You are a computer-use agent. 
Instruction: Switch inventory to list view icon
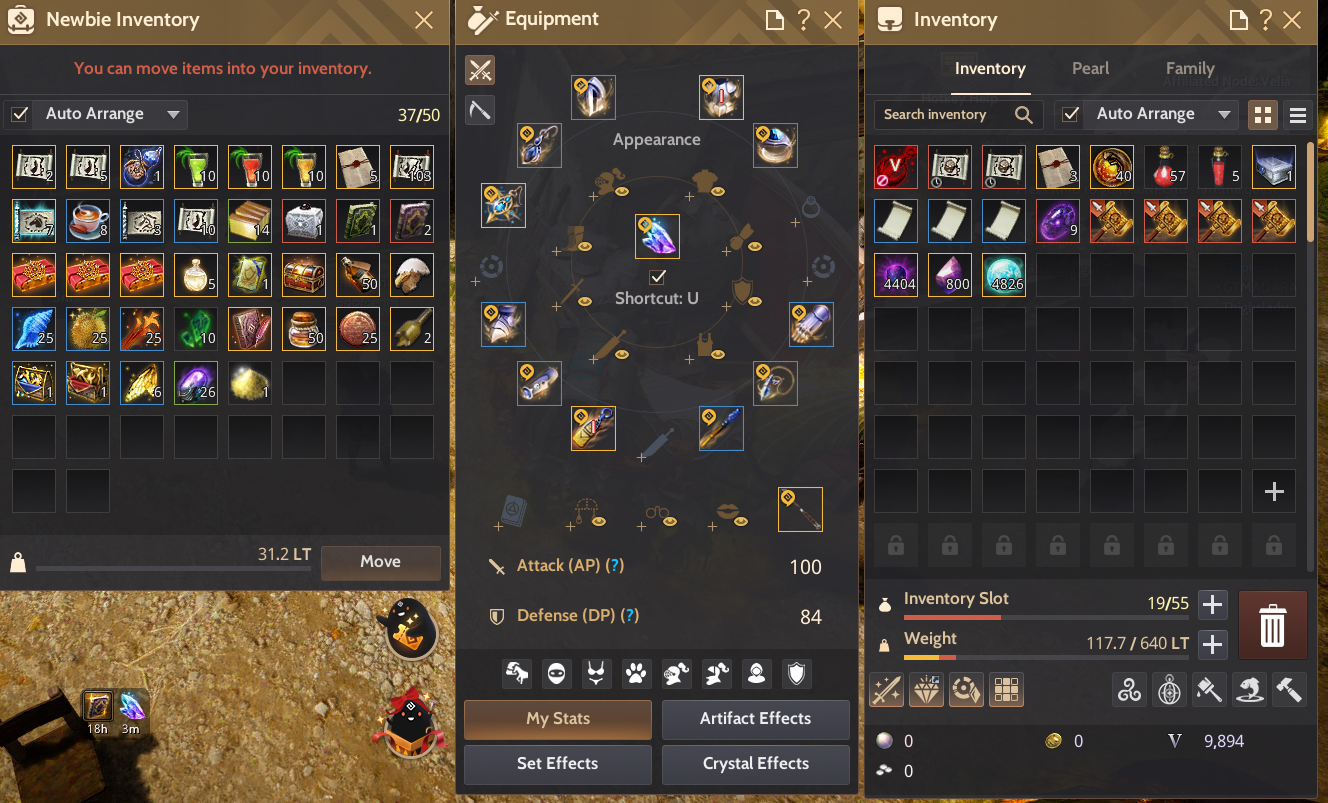pos(1298,115)
